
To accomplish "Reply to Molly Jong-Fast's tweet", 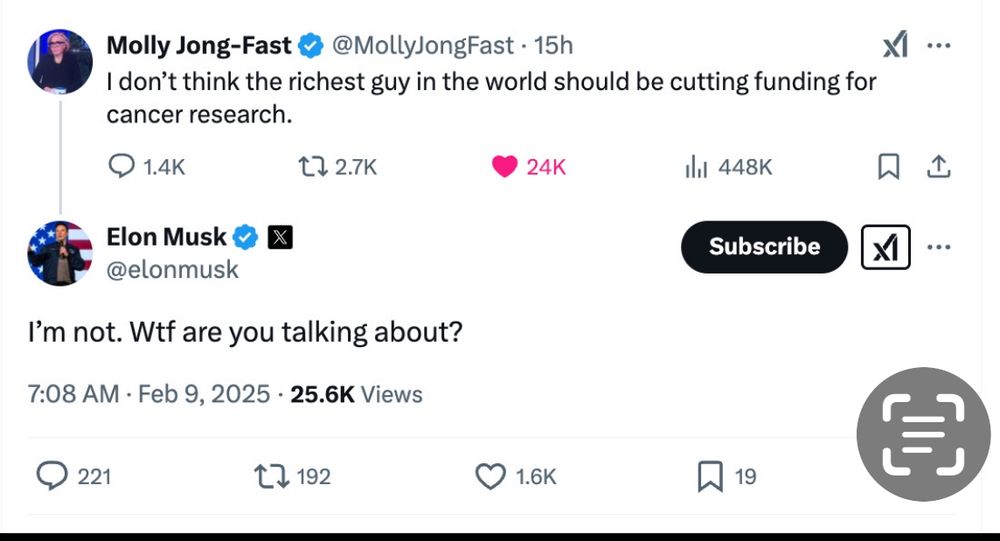I will click(x=121, y=167).
